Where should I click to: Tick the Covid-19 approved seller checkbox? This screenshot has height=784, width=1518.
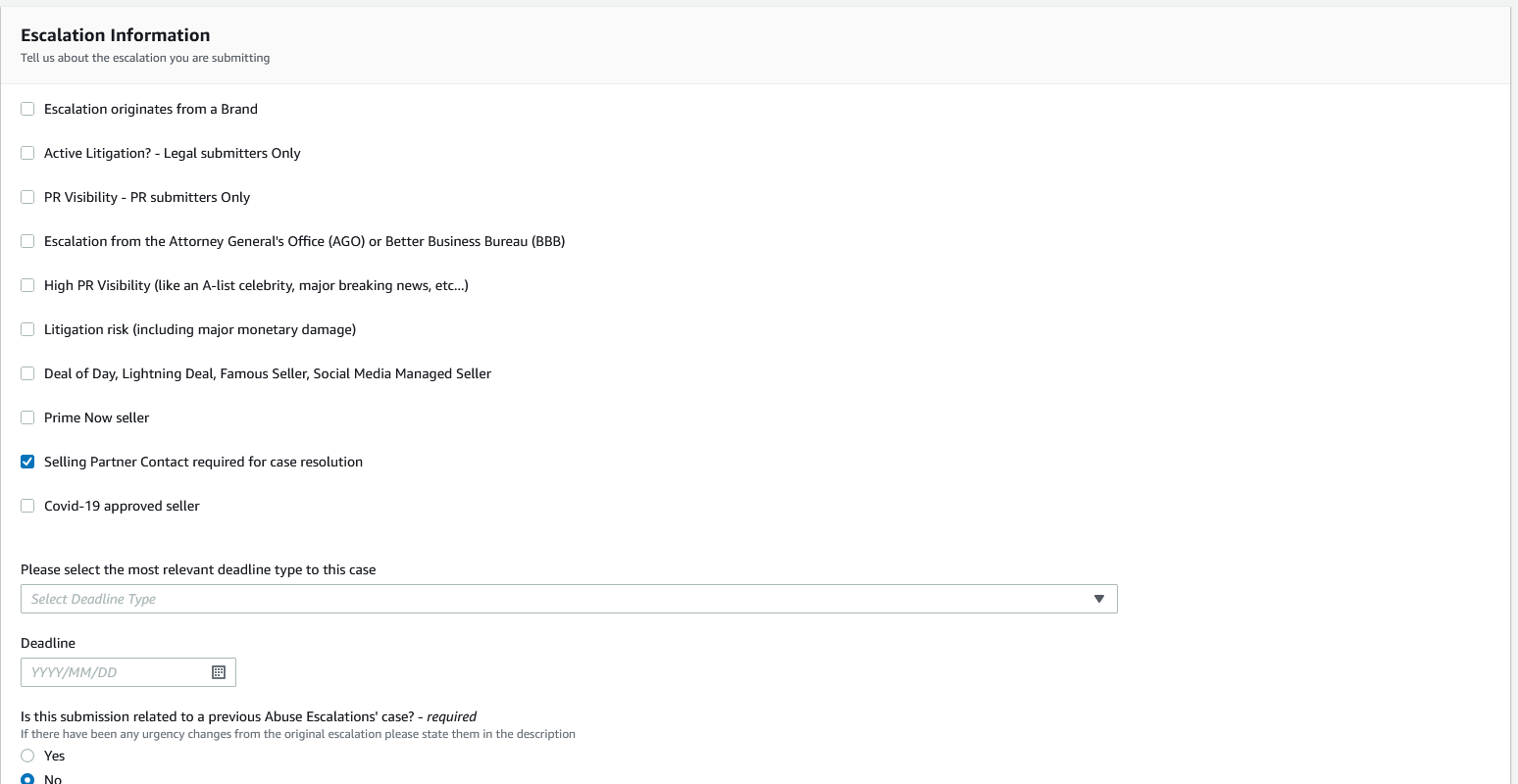[x=27, y=506]
